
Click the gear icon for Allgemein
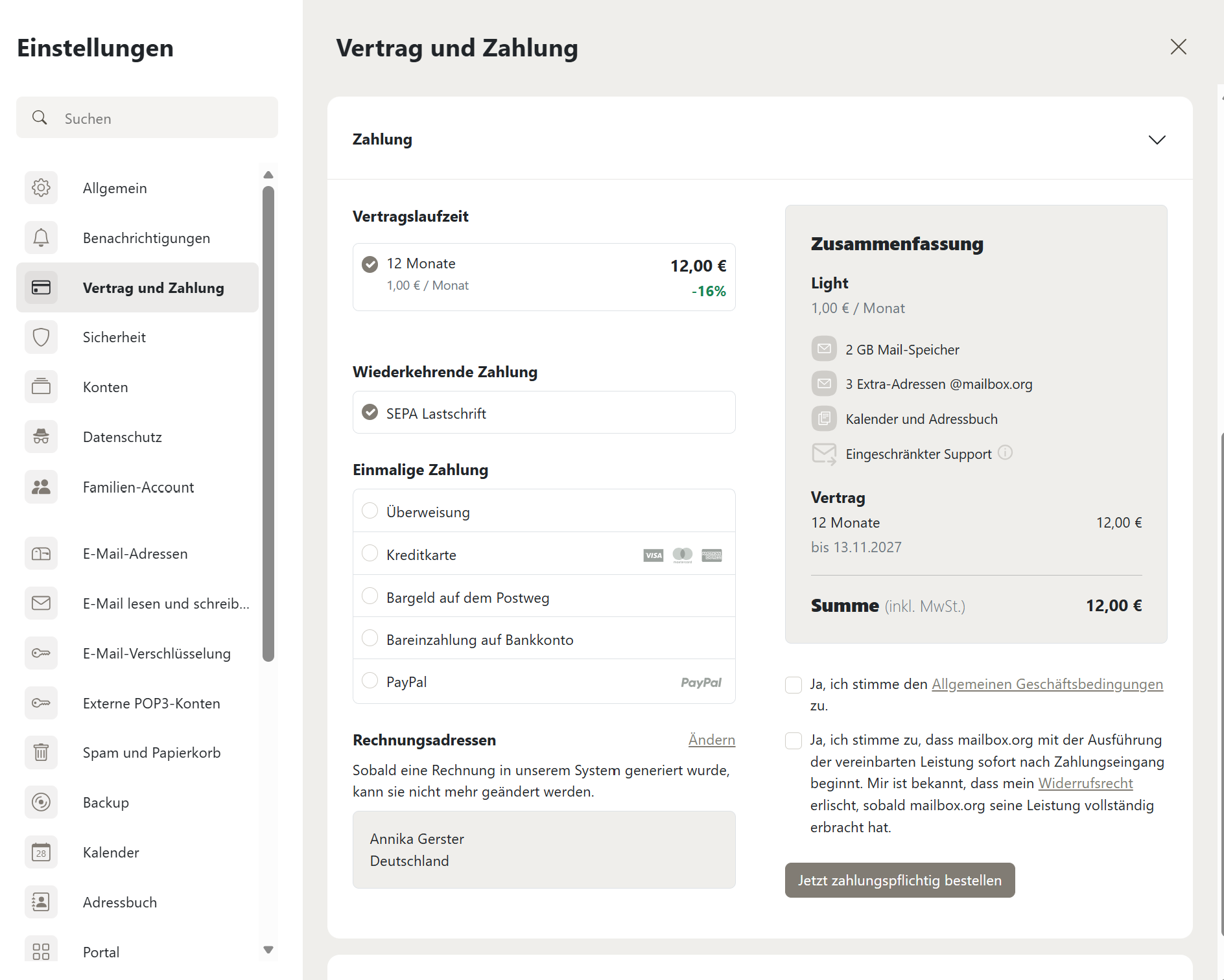click(41, 188)
